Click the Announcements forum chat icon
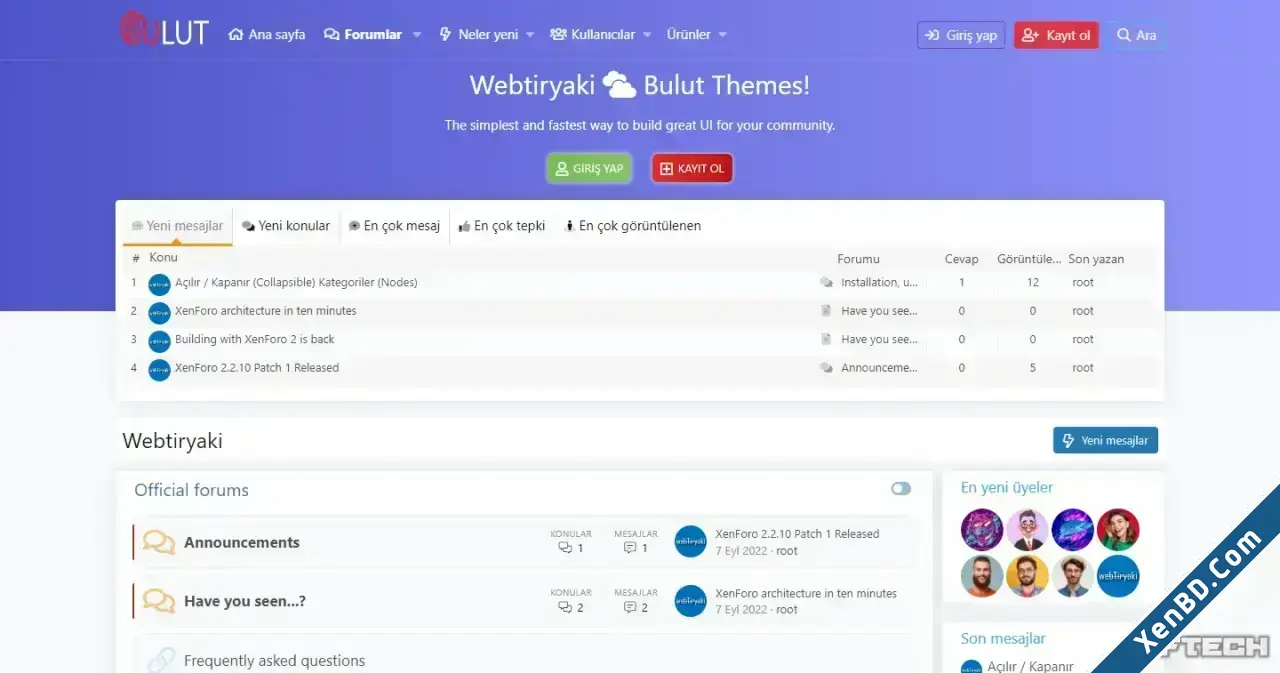This screenshot has width=1280, height=673. [x=159, y=542]
